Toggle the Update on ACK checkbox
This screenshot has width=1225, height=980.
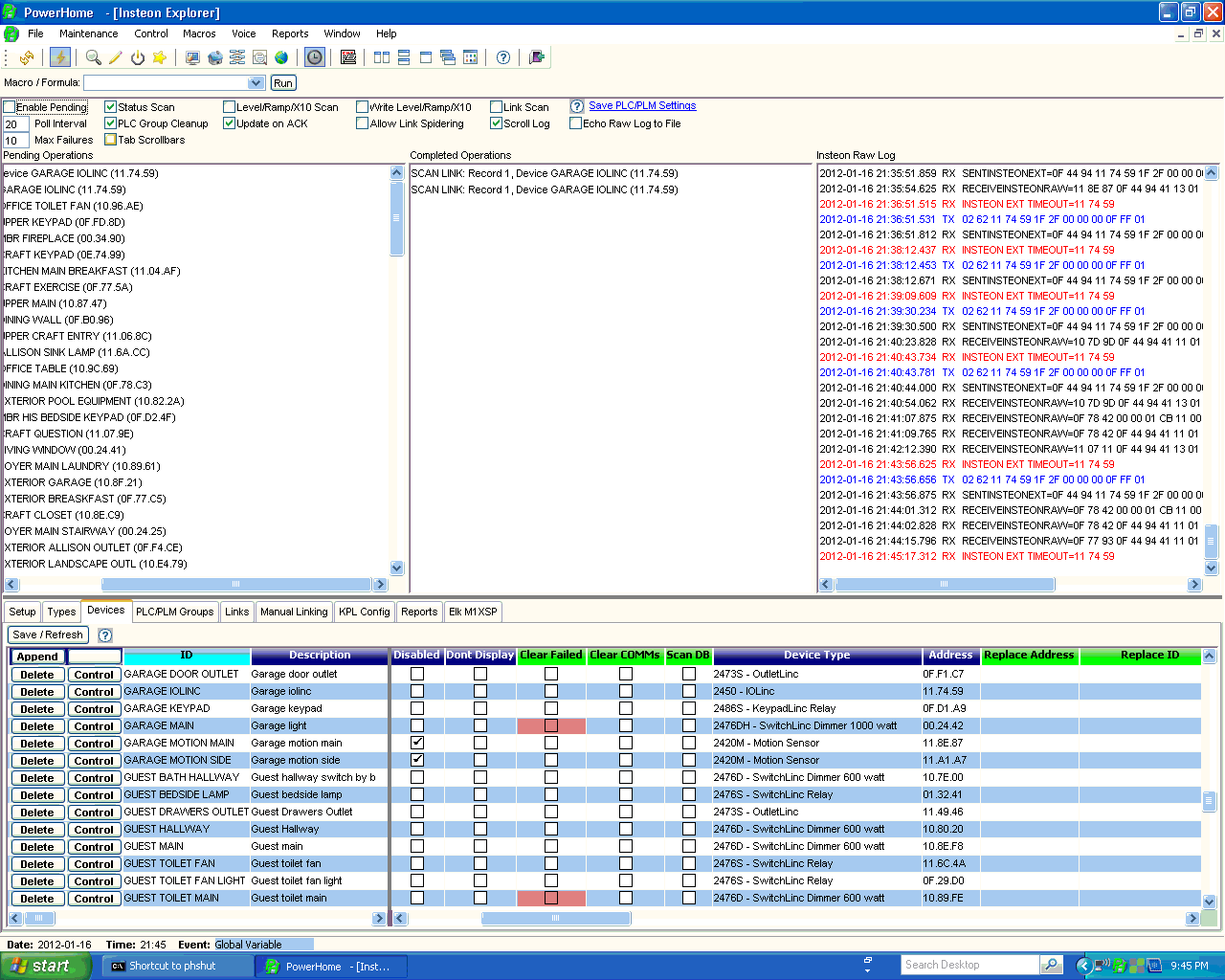[x=229, y=123]
